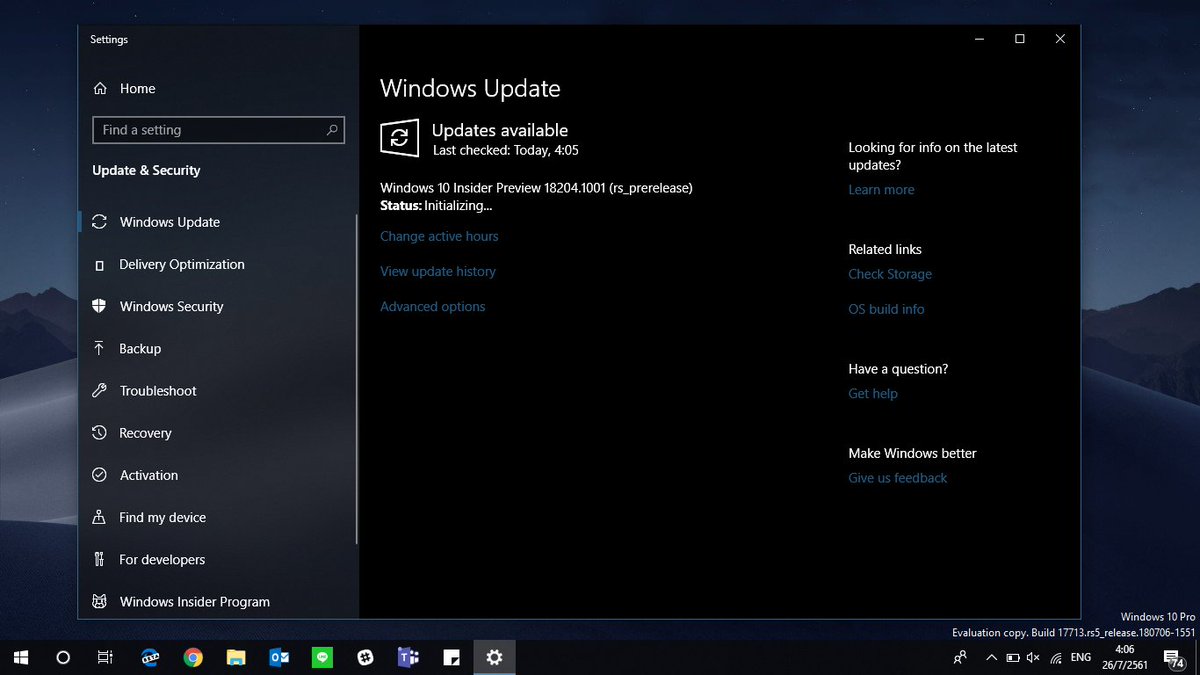
Task: Open Troubleshoot settings page
Action: 218,391
